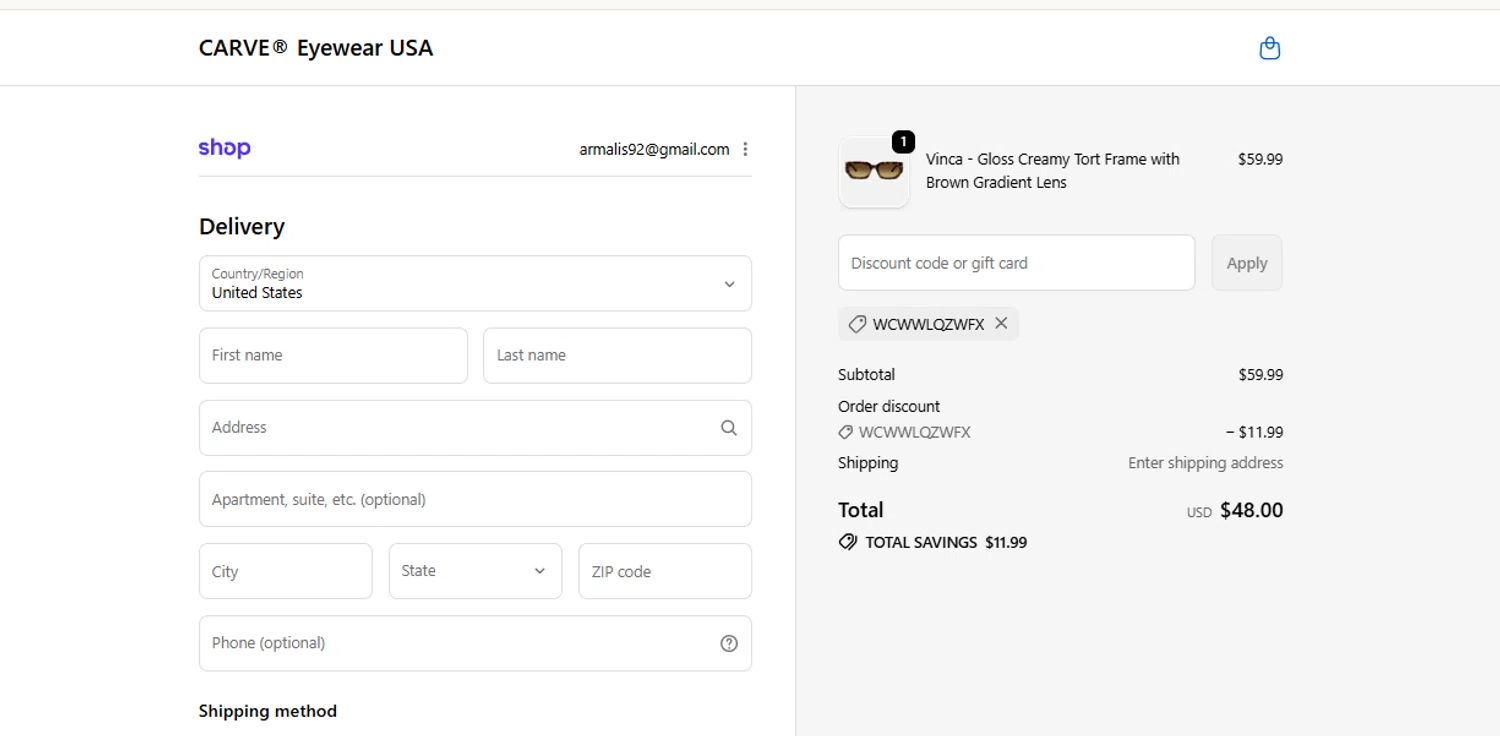The width and height of the screenshot is (1500, 736).
Task: Click the total savings tag icon
Action: (848, 542)
